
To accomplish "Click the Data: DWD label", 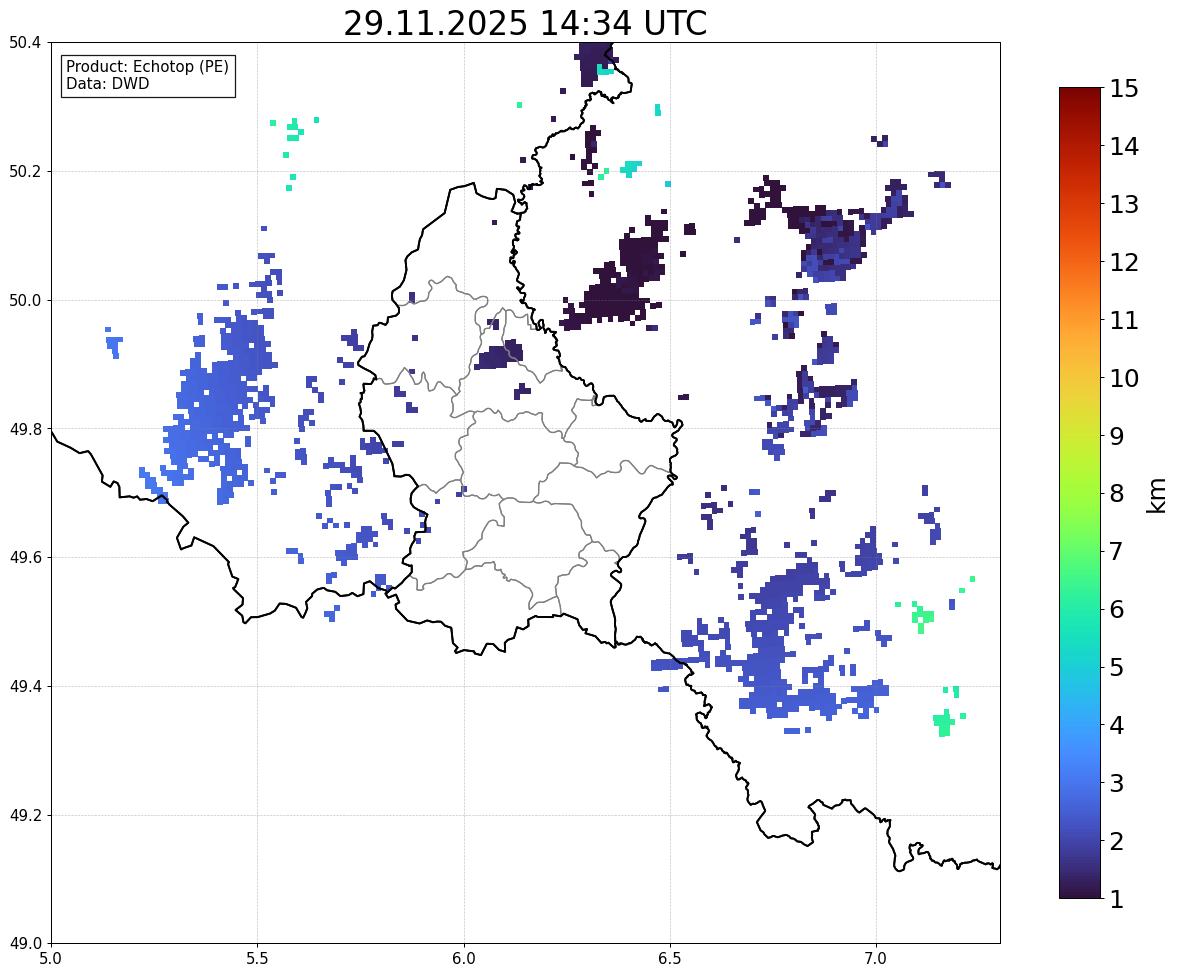I will [107, 83].
